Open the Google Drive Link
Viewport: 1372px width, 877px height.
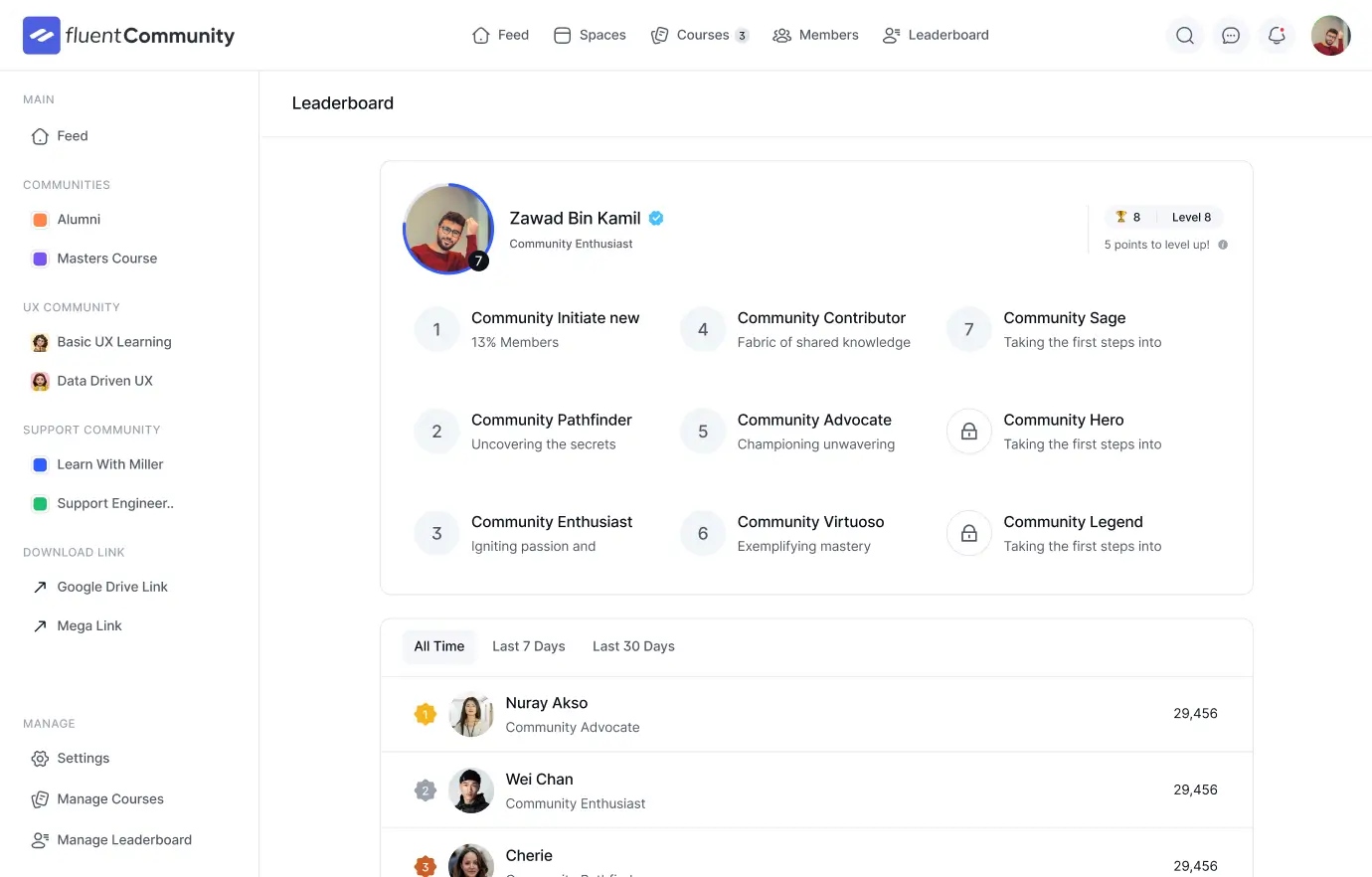point(111,587)
